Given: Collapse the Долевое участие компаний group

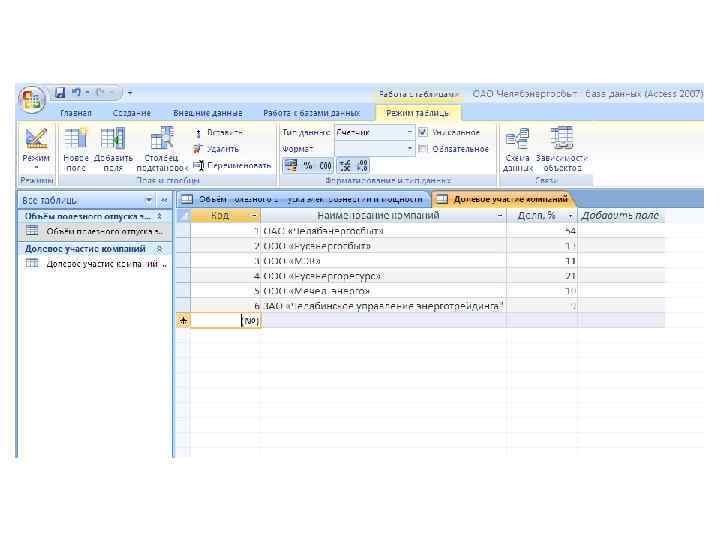Looking at the screenshot, I should (159, 249).
